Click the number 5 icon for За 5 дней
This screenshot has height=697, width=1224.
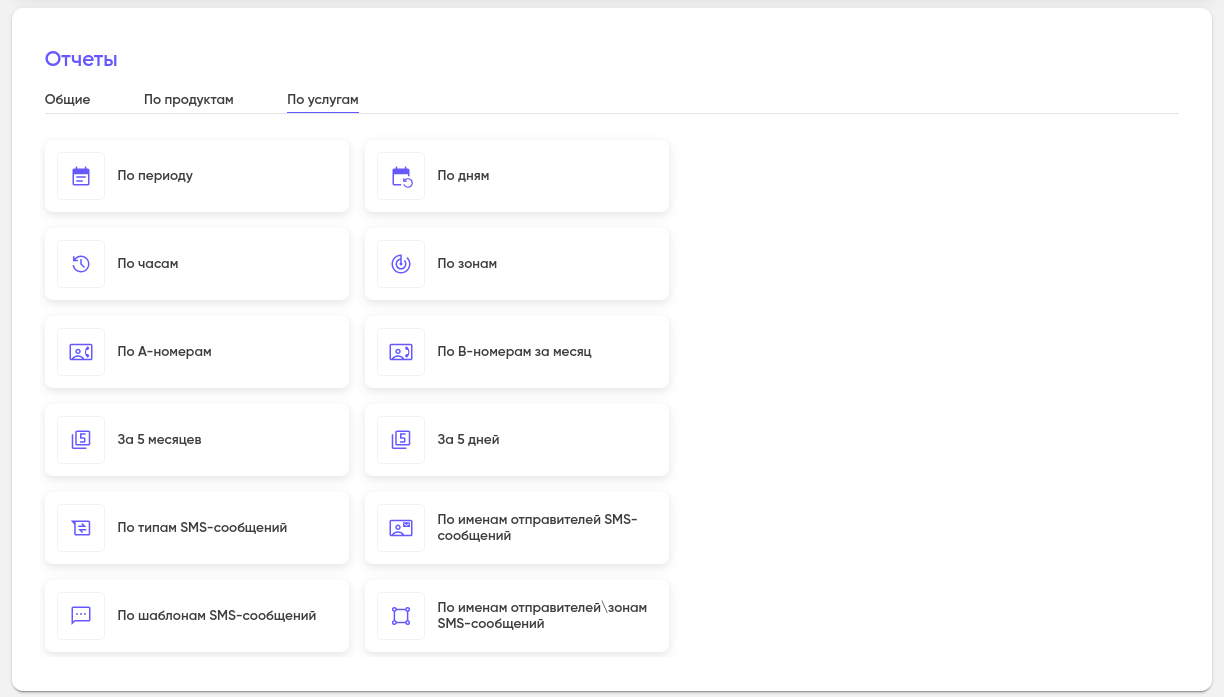click(401, 440)
